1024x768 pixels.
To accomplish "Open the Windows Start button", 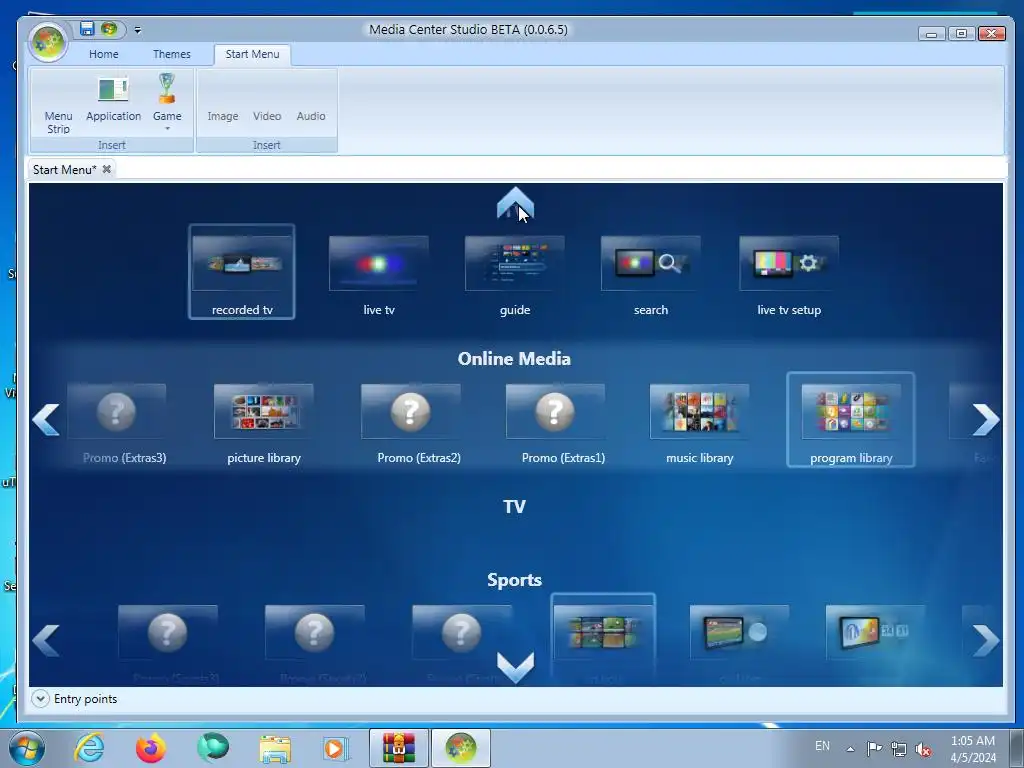I will [27, 748].
